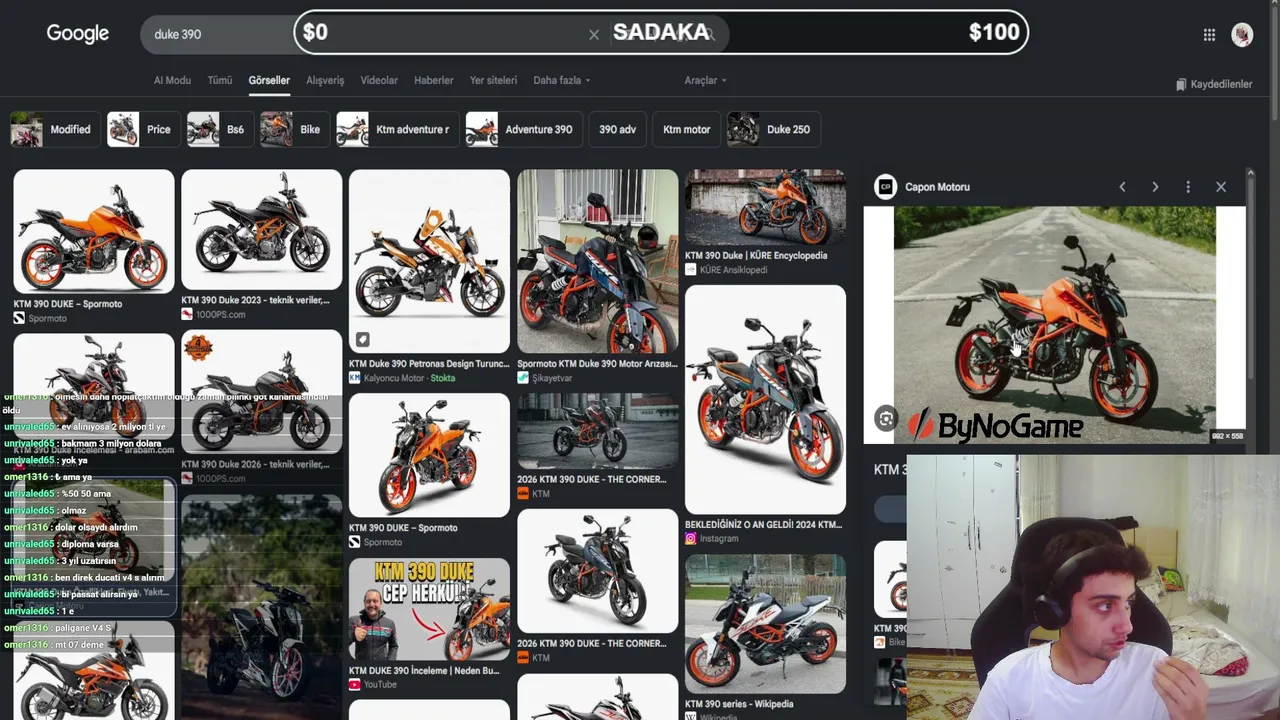This screenshot has height=720, width=1280.
Task: Switch to the Tümü results tab
Action: [x=220, y=80]
